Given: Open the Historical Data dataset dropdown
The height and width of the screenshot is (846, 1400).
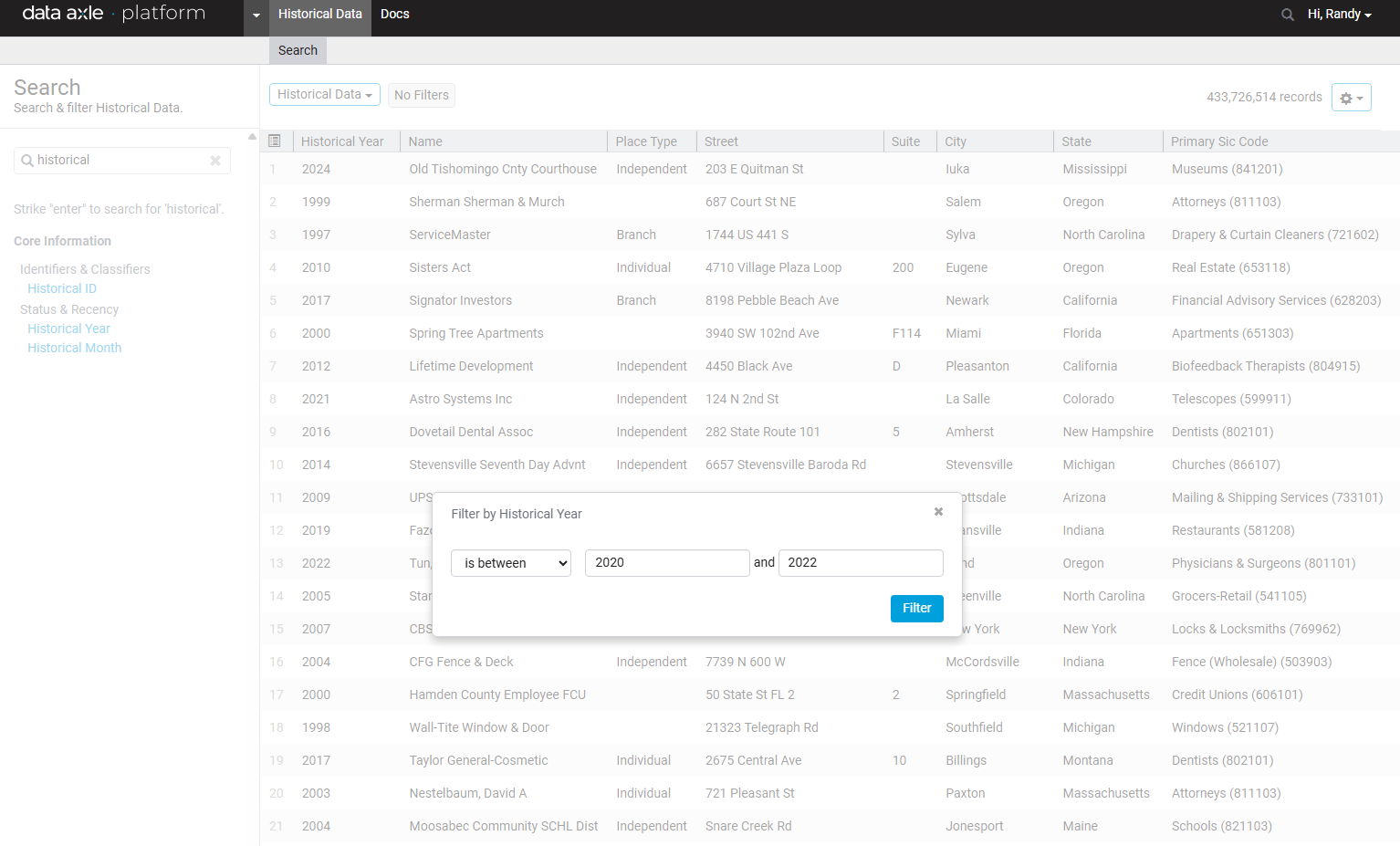Looking at the screenshot, I should click(324, 95).
